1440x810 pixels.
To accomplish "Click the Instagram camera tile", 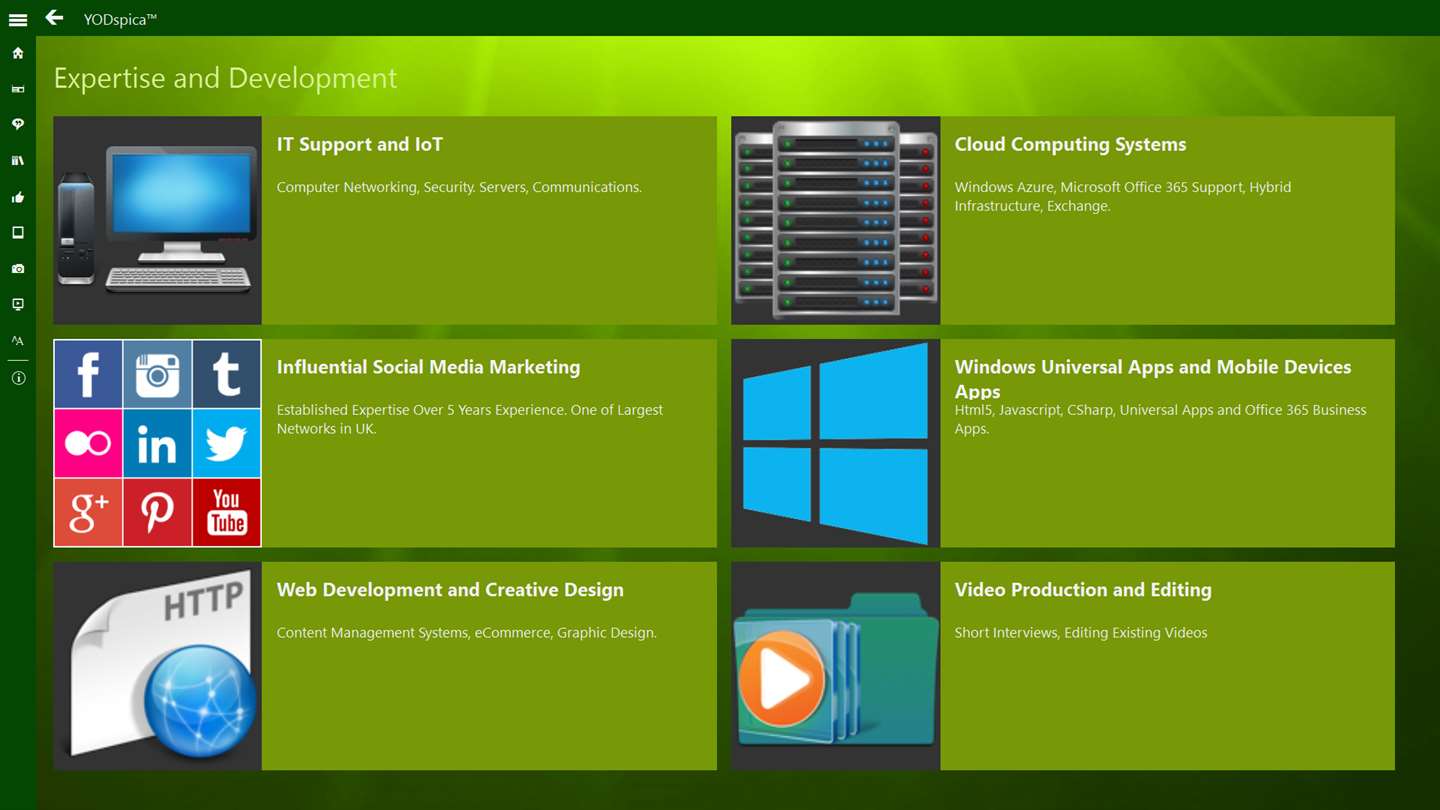I will pos(157,374).
